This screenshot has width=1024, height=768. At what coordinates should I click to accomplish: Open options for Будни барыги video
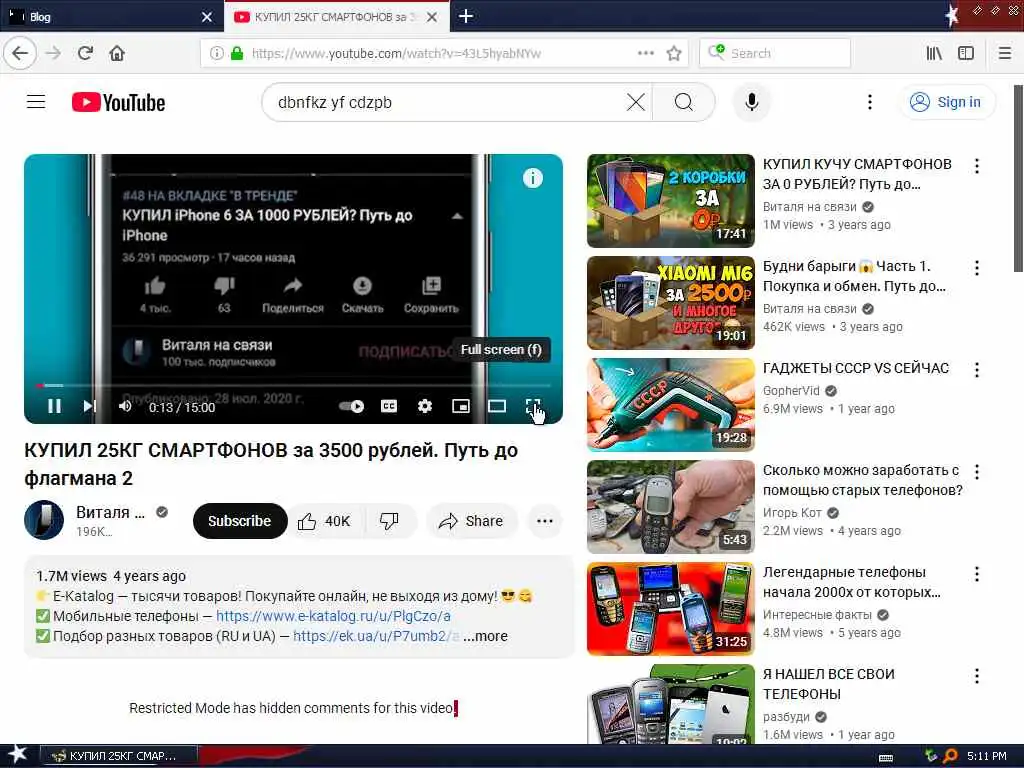[976, 268]
